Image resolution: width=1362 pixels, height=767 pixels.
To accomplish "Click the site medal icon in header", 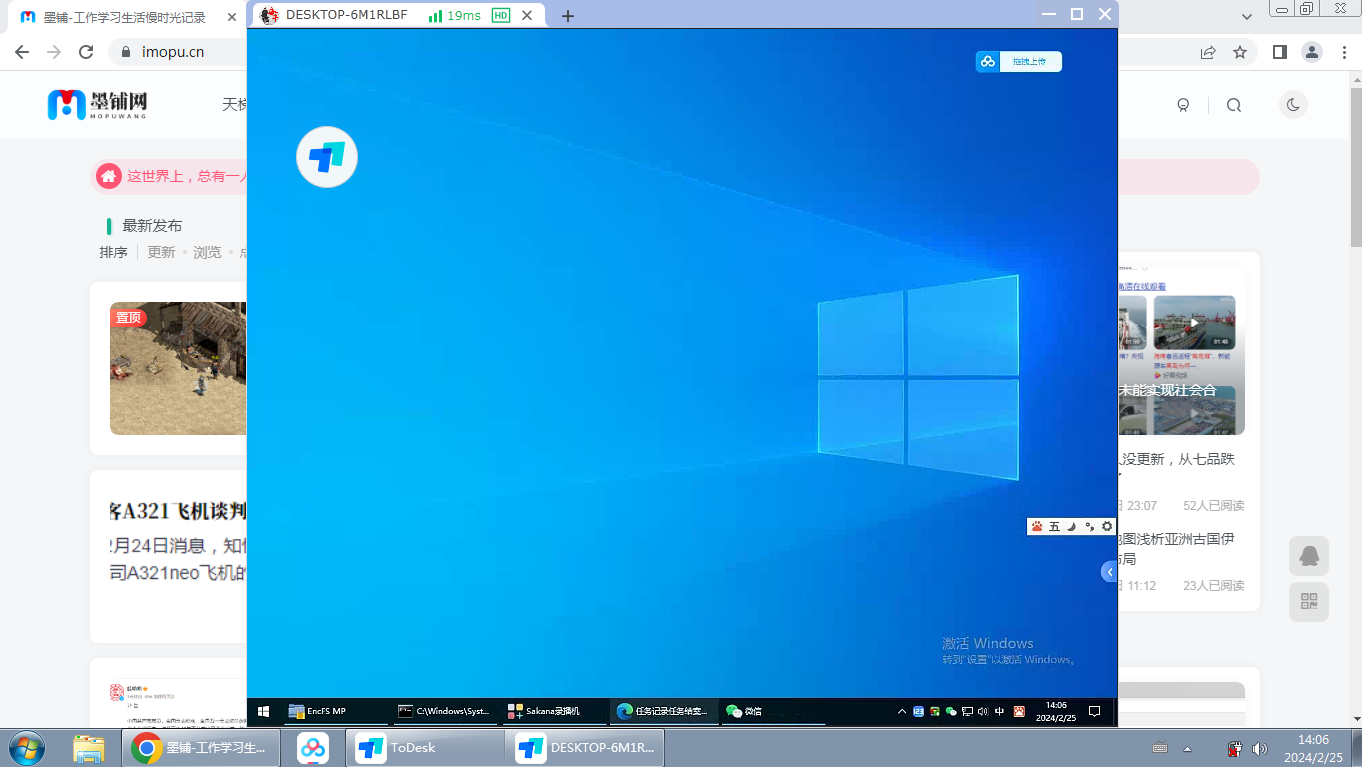I will click(1183, 105).
